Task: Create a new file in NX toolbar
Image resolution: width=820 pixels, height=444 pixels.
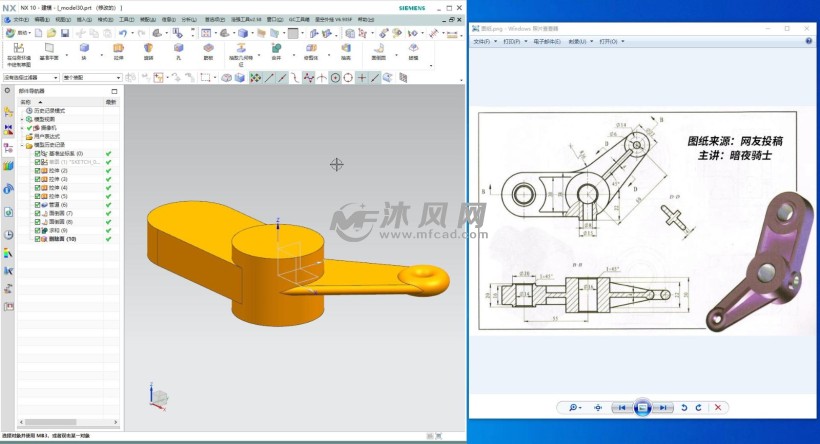Action: point(39,33)
